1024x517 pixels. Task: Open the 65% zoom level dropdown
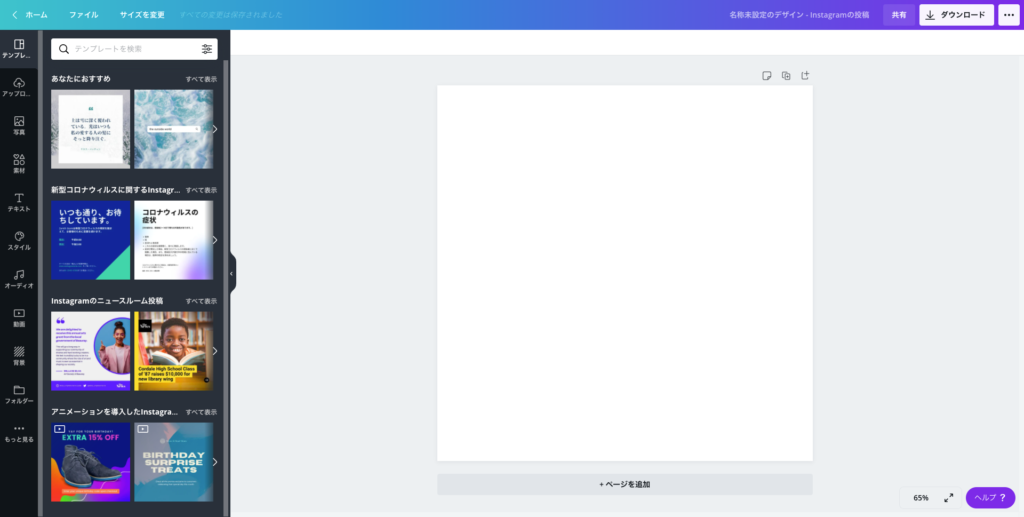[921, 498]
